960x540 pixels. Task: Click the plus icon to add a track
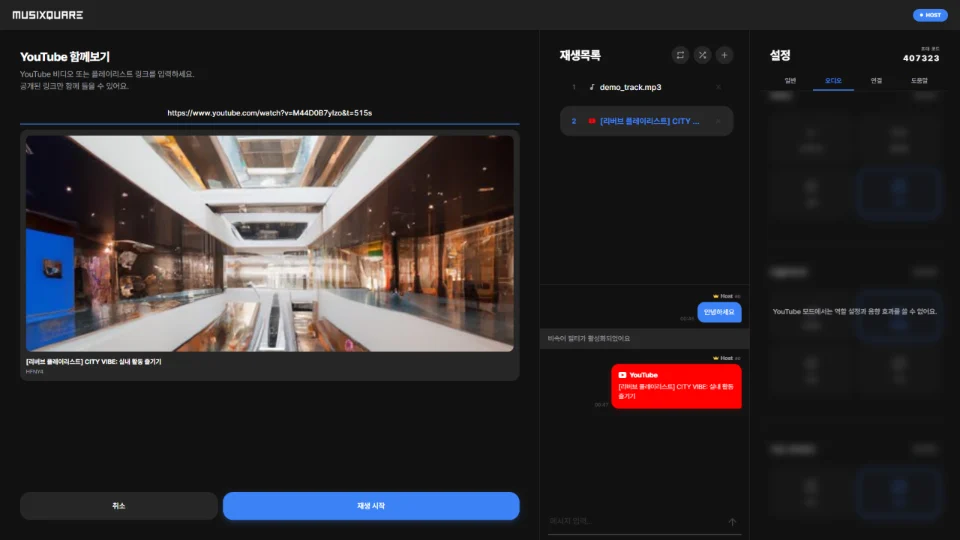[x=725, y=55]
